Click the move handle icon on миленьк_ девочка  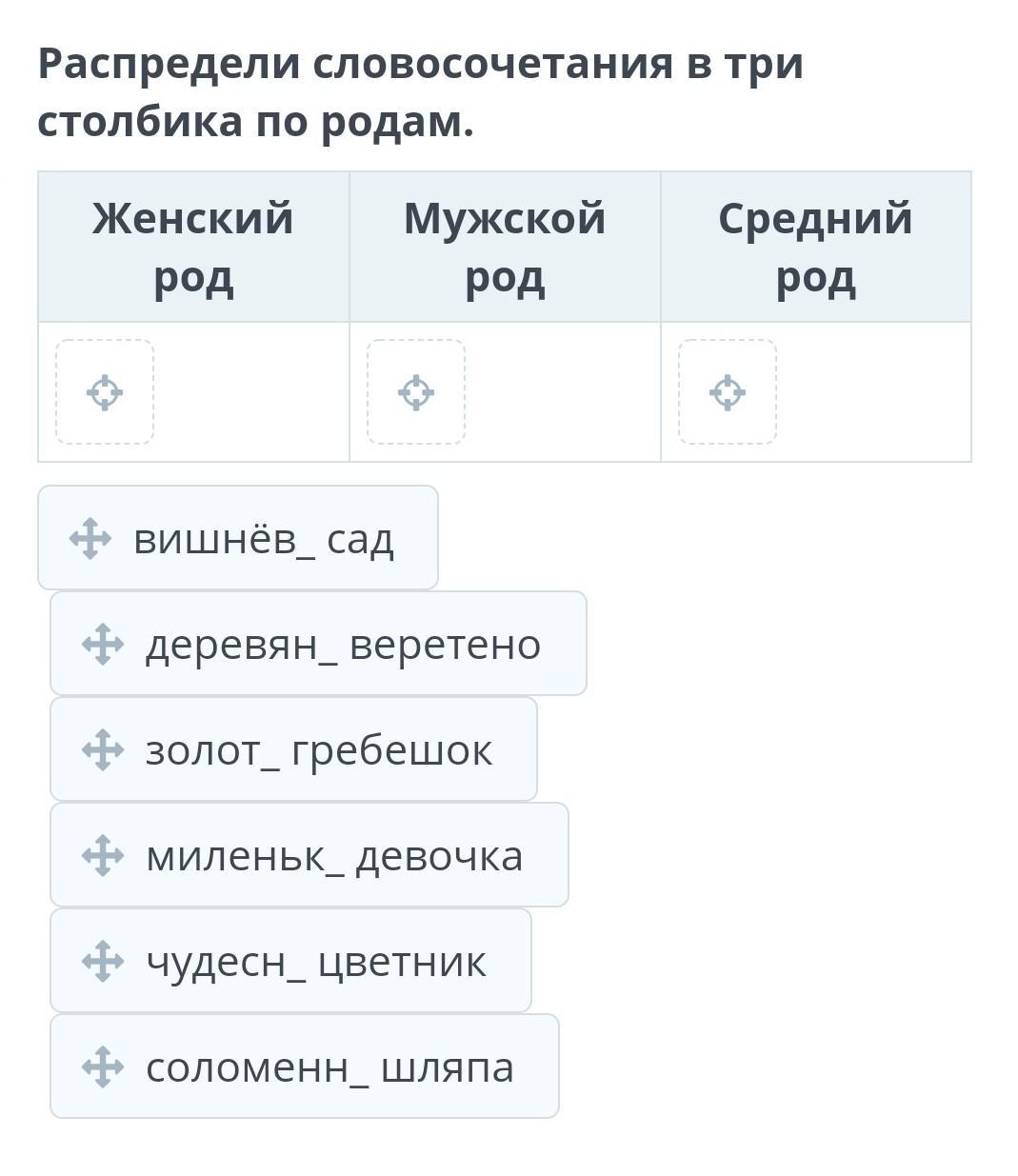[x=103, y=856]
